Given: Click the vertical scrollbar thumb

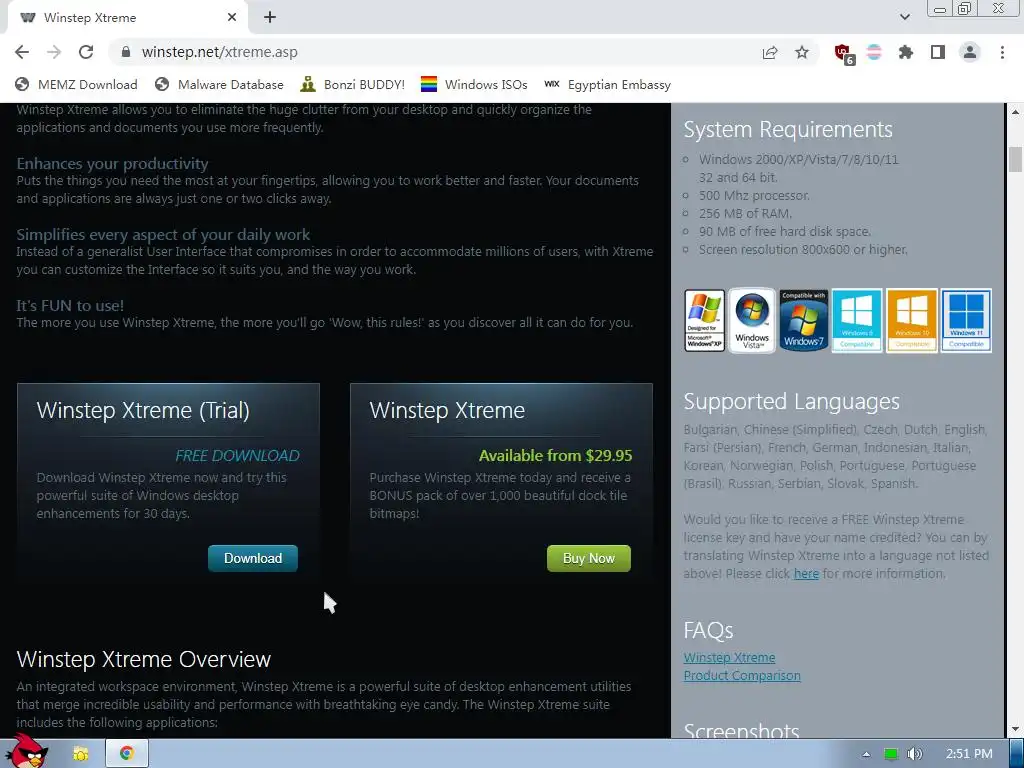Looking at the screenshot, I should tap(1015, 160).
